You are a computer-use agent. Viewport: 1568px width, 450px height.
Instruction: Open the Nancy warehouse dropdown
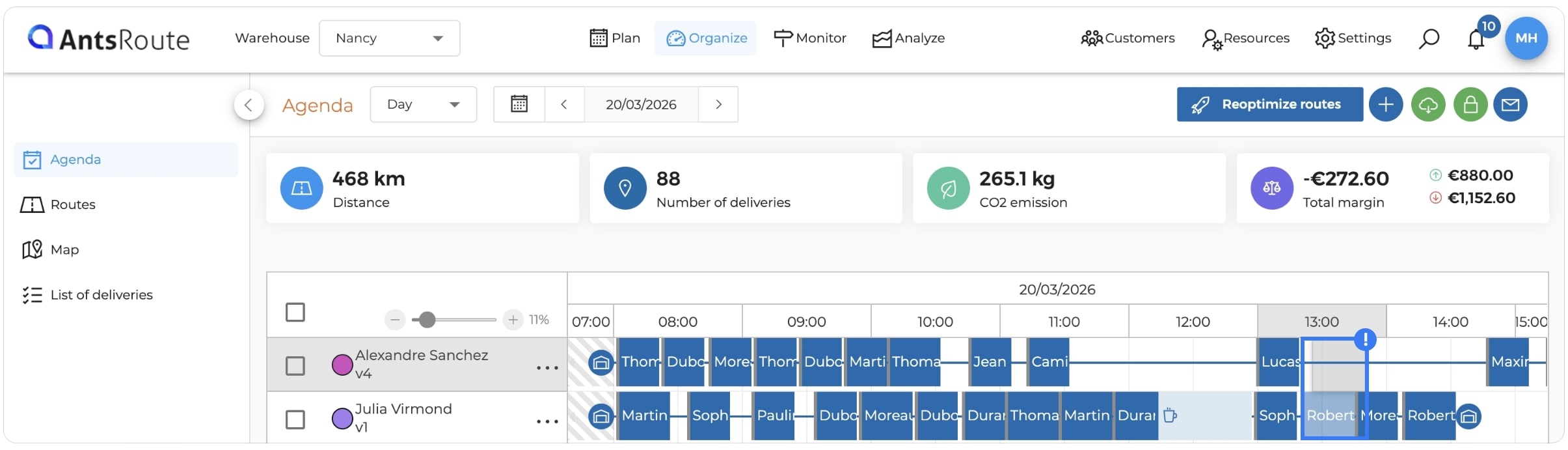tap(390, 38)
